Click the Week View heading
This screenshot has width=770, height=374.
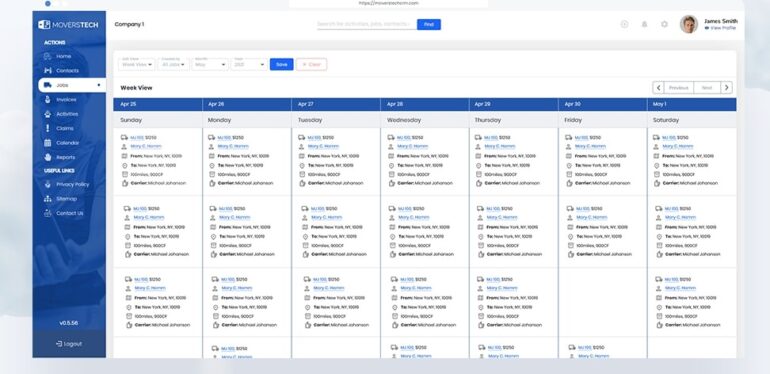(x=137, y=88)
